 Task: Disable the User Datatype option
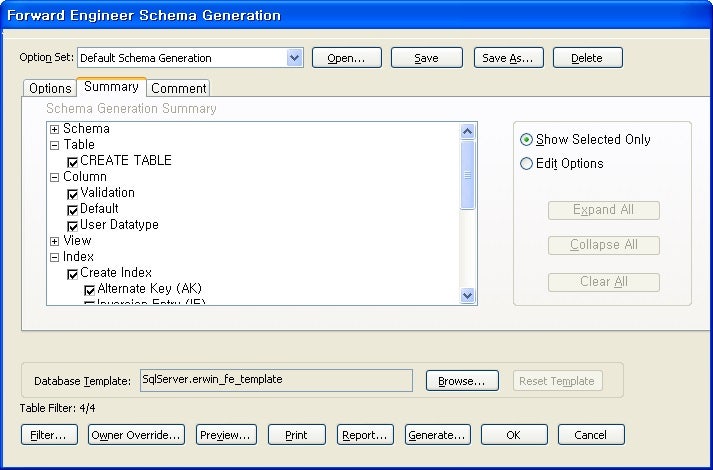[72, 225]
